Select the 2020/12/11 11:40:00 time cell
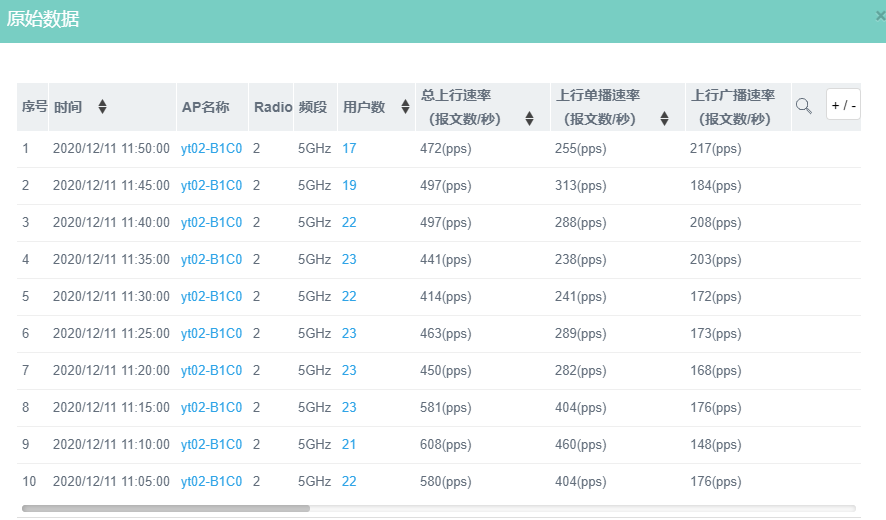Image resolution: width=886 pixels, height=520 pixels. [111, 223]
